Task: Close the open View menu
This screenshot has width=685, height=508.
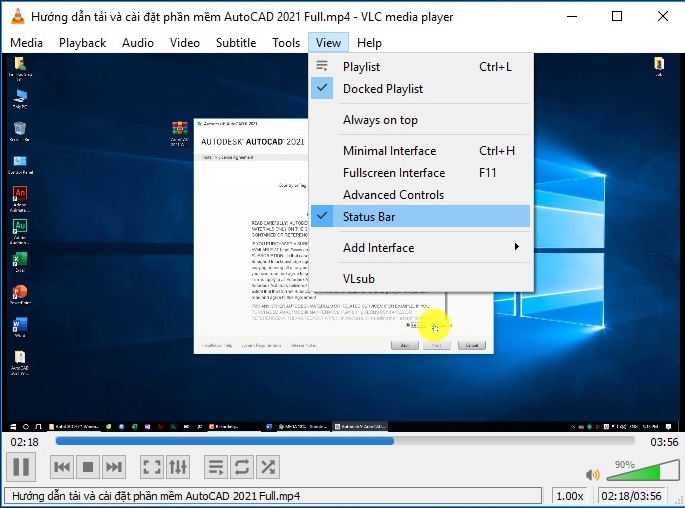Action: 328,43
